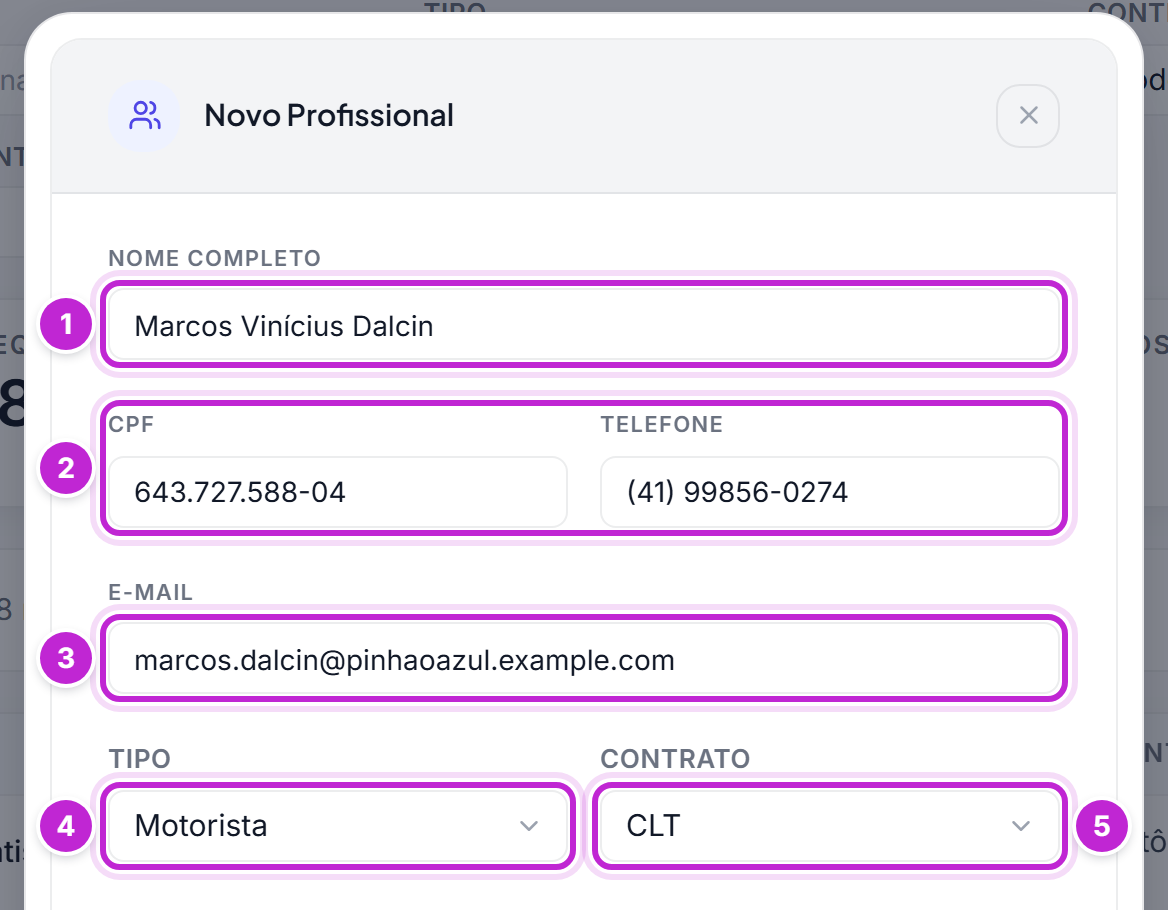Click the users icon beside Novo Profissional

[x=145, y=115]
